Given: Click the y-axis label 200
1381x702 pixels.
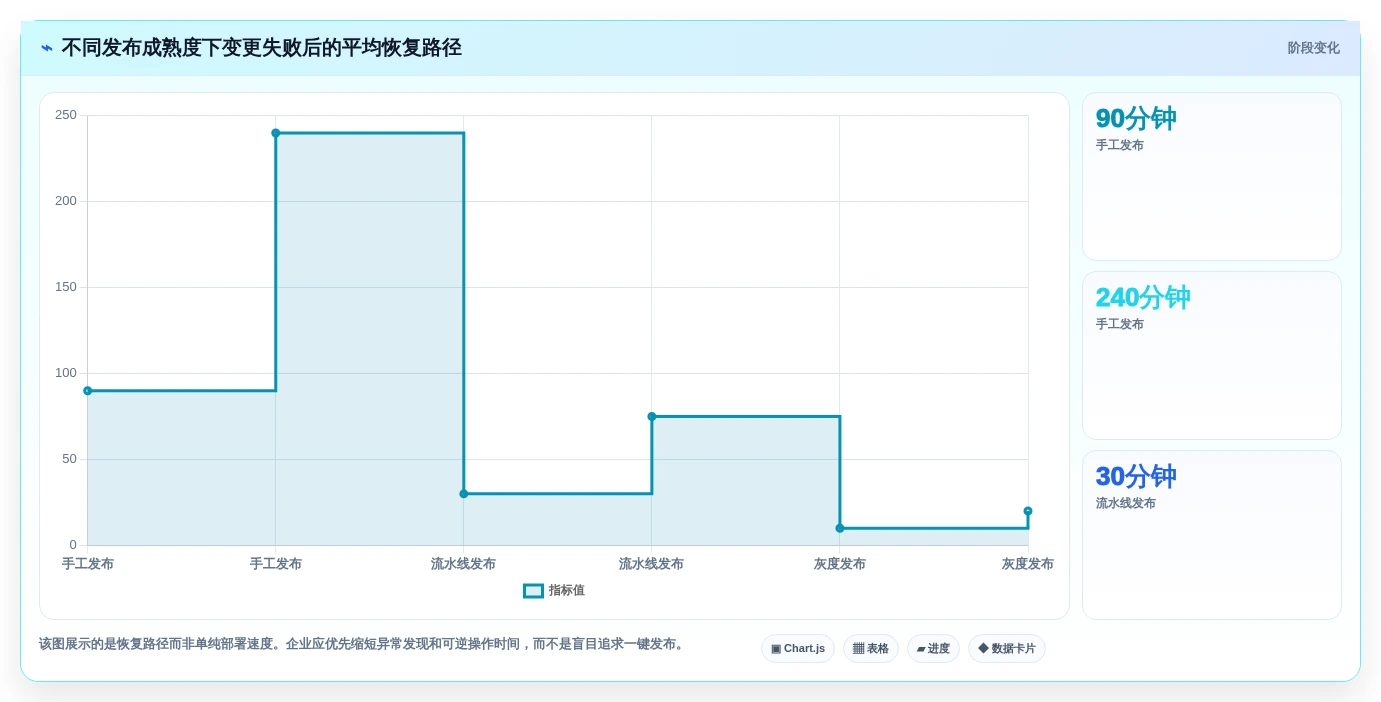Looking at the screenshot, I should (66, 201).
